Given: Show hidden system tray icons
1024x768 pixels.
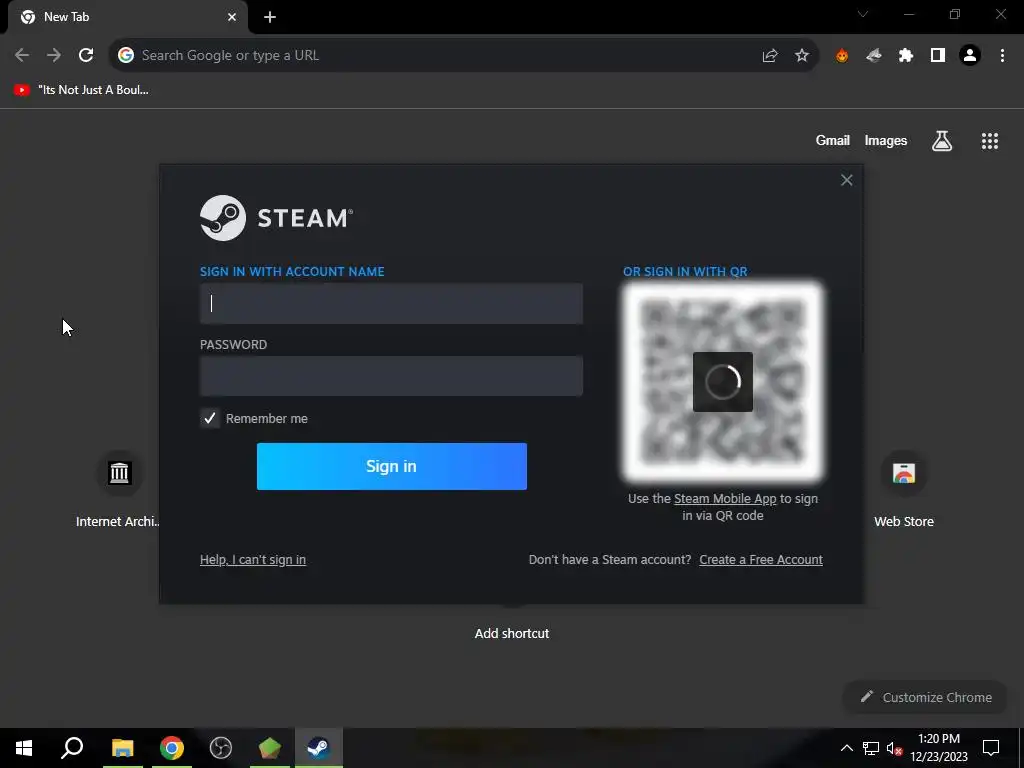Looking at the screenshot, I should click(x=846, y=748).
